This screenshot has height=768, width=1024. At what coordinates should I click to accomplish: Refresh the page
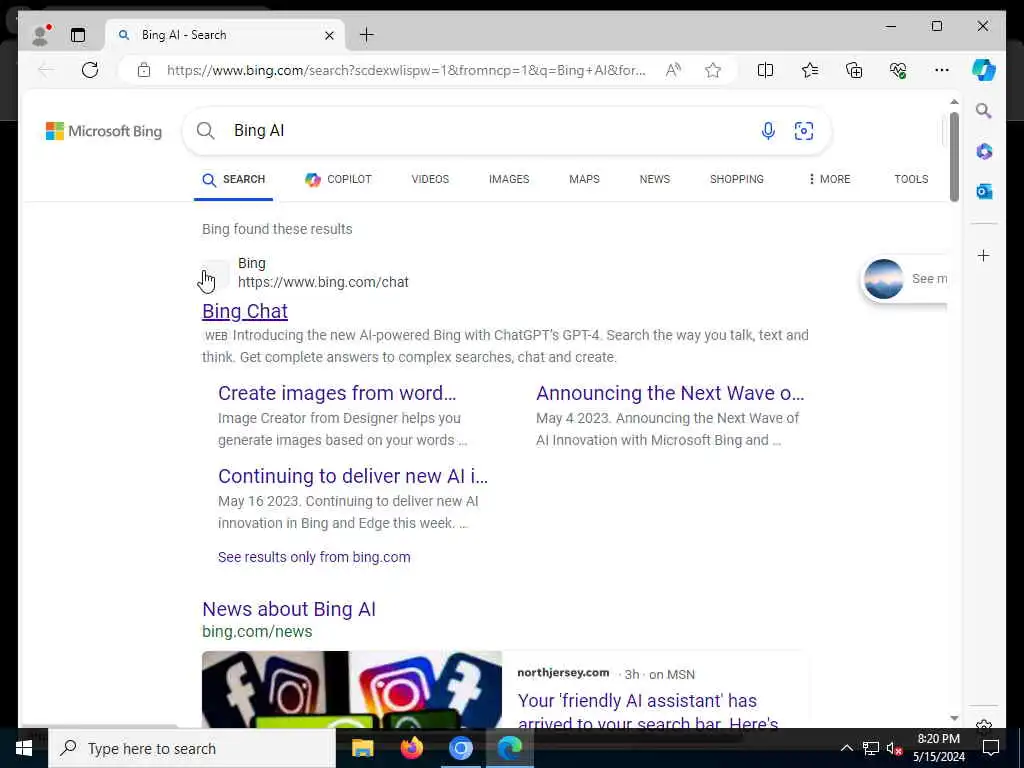pyautogui.click(x=90, y=70)
